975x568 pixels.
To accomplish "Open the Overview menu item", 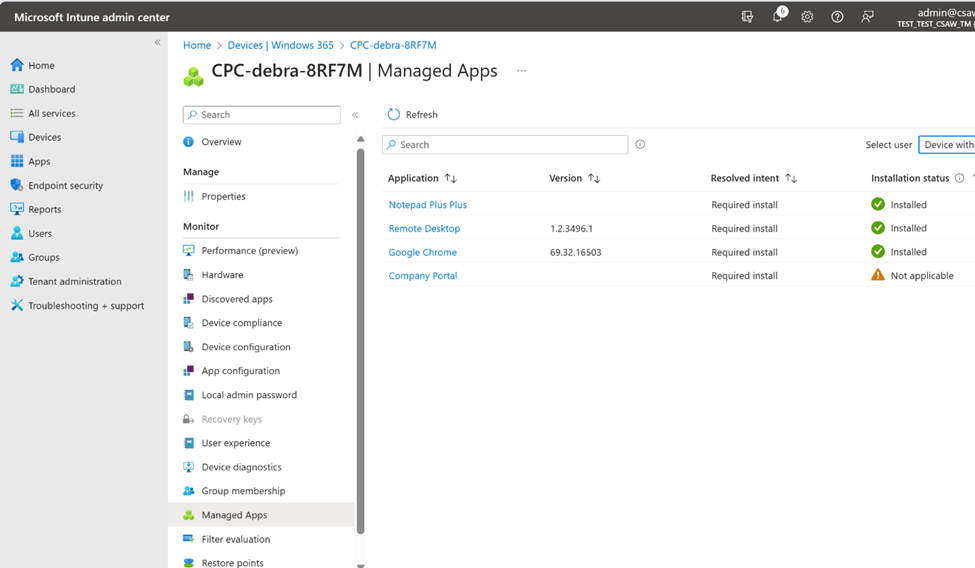I will pyautogui.click(x=221, y=142).
